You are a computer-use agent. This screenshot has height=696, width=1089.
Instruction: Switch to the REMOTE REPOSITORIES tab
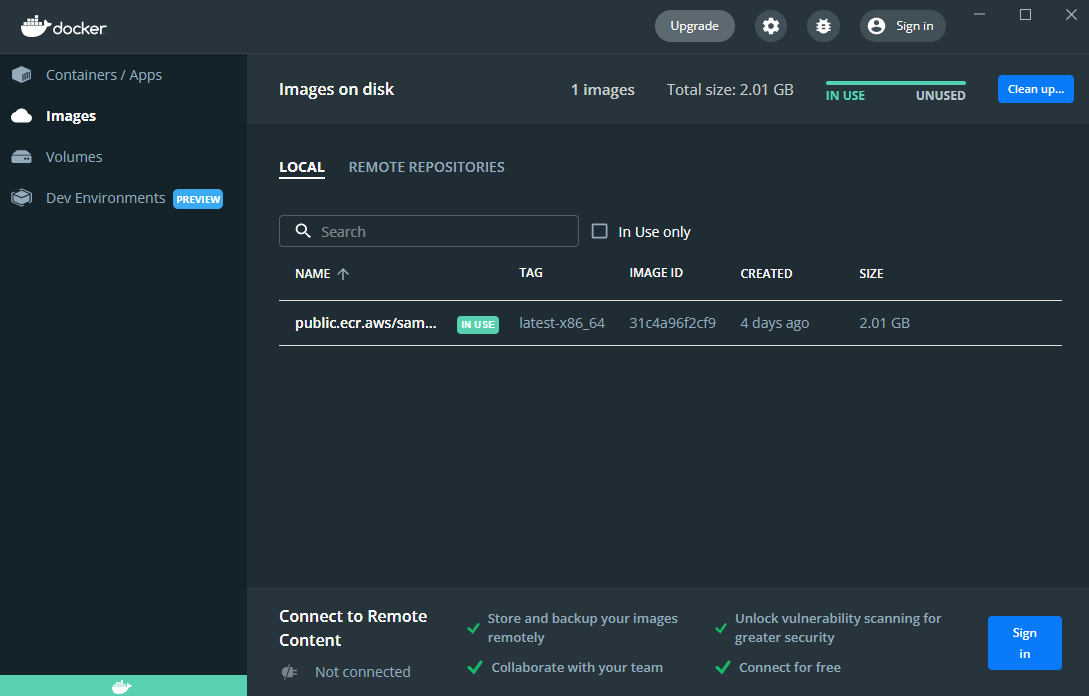coord(426,167)
